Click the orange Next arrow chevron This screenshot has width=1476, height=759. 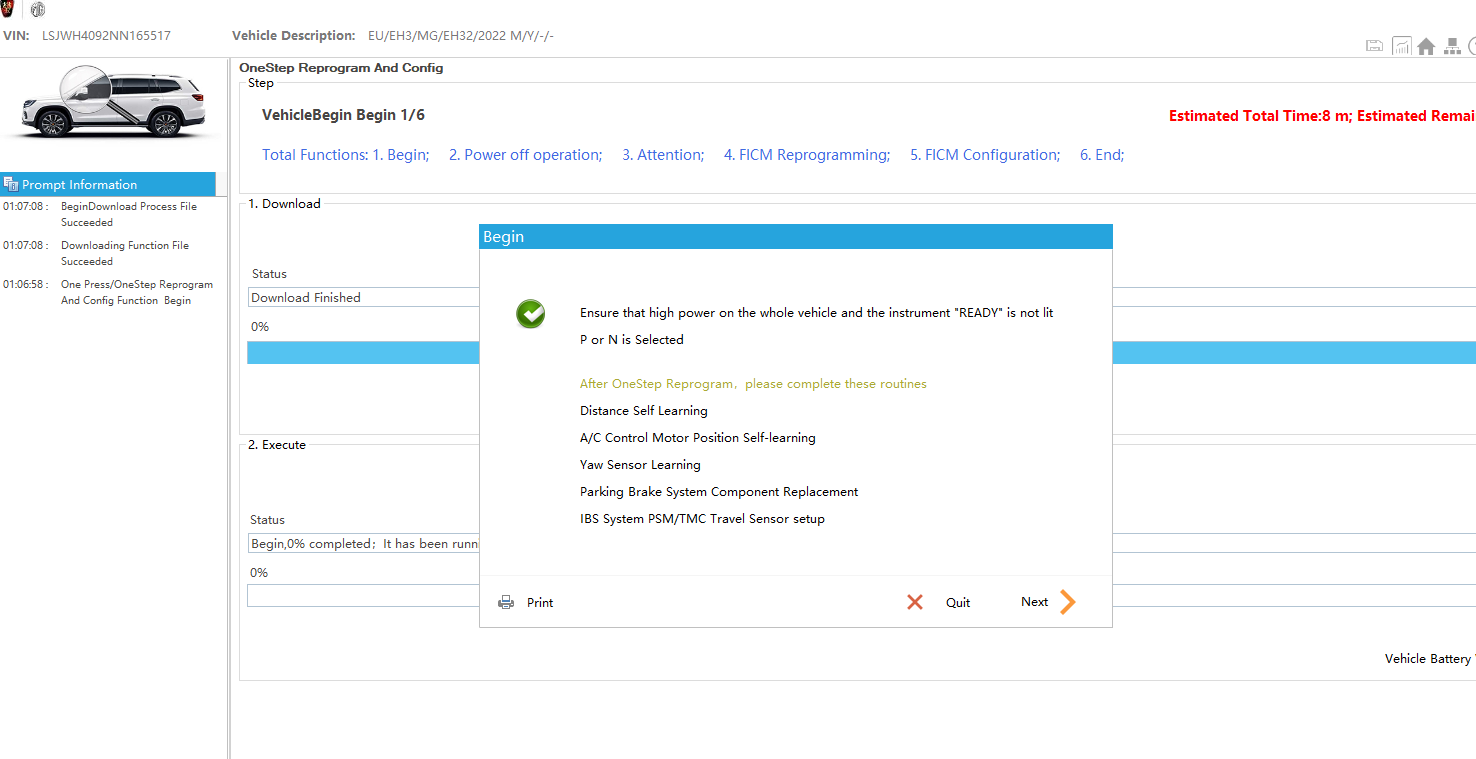(x=1067, y=602)
